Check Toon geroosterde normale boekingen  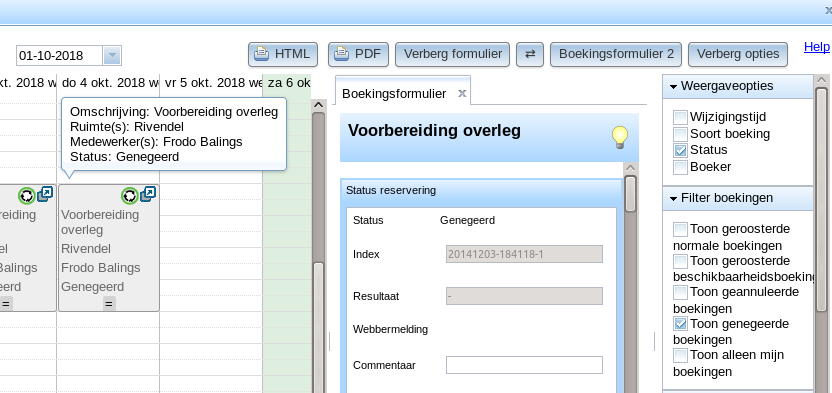point(680,229)
